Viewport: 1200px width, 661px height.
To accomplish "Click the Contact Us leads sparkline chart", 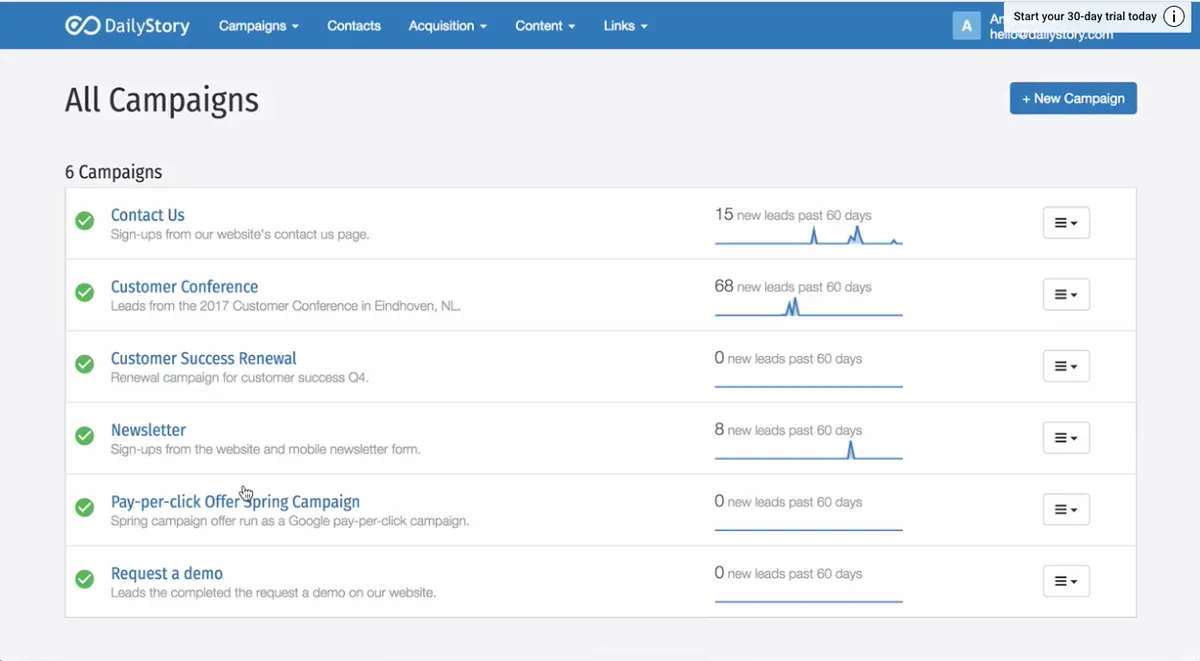I will (809, 236).
